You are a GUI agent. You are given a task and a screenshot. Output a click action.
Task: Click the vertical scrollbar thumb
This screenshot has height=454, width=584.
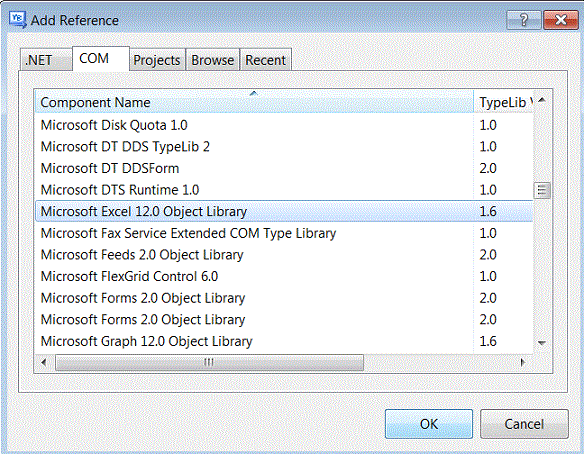point(542,190)
